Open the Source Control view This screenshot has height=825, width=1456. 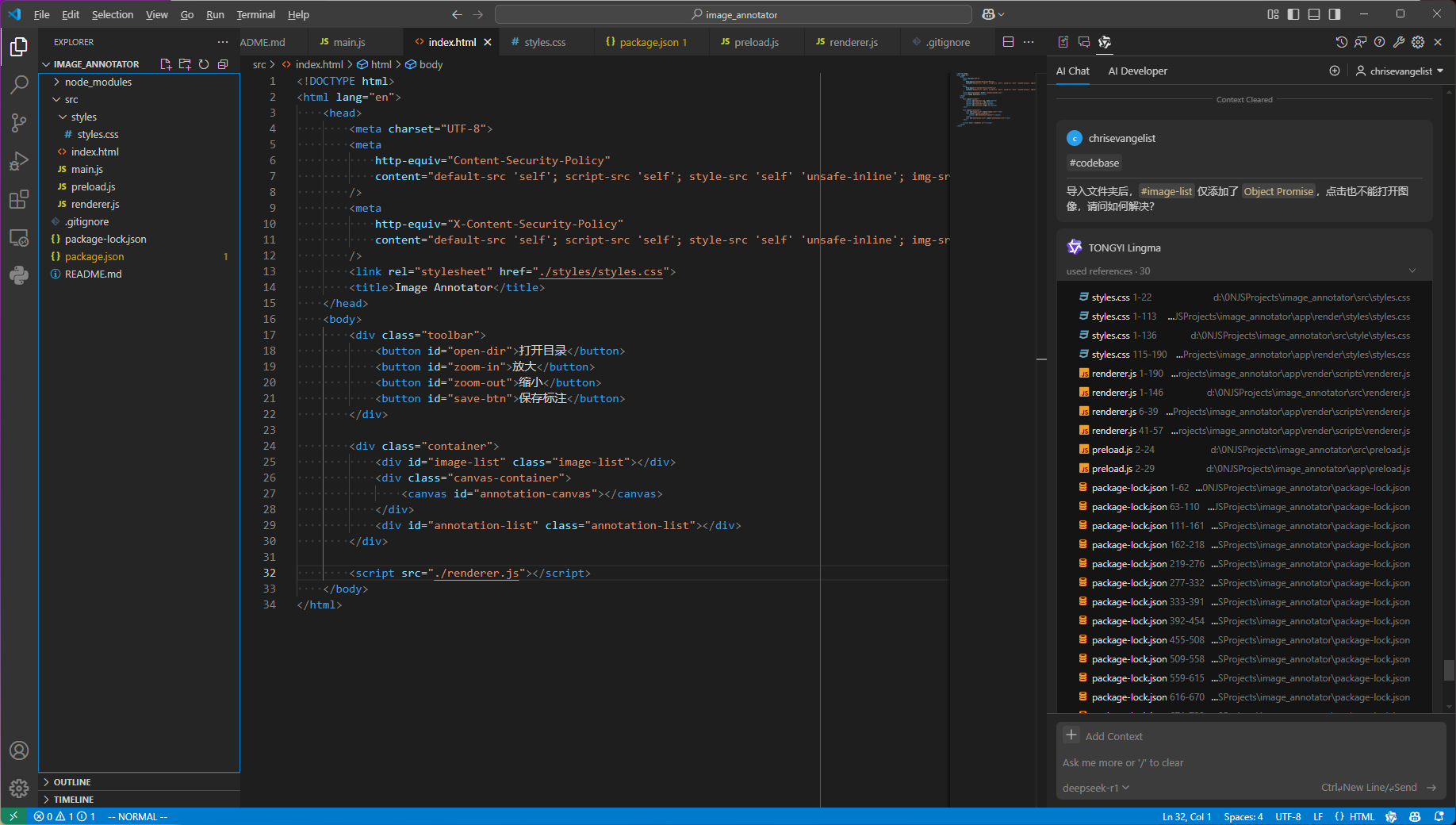[19, 123]
